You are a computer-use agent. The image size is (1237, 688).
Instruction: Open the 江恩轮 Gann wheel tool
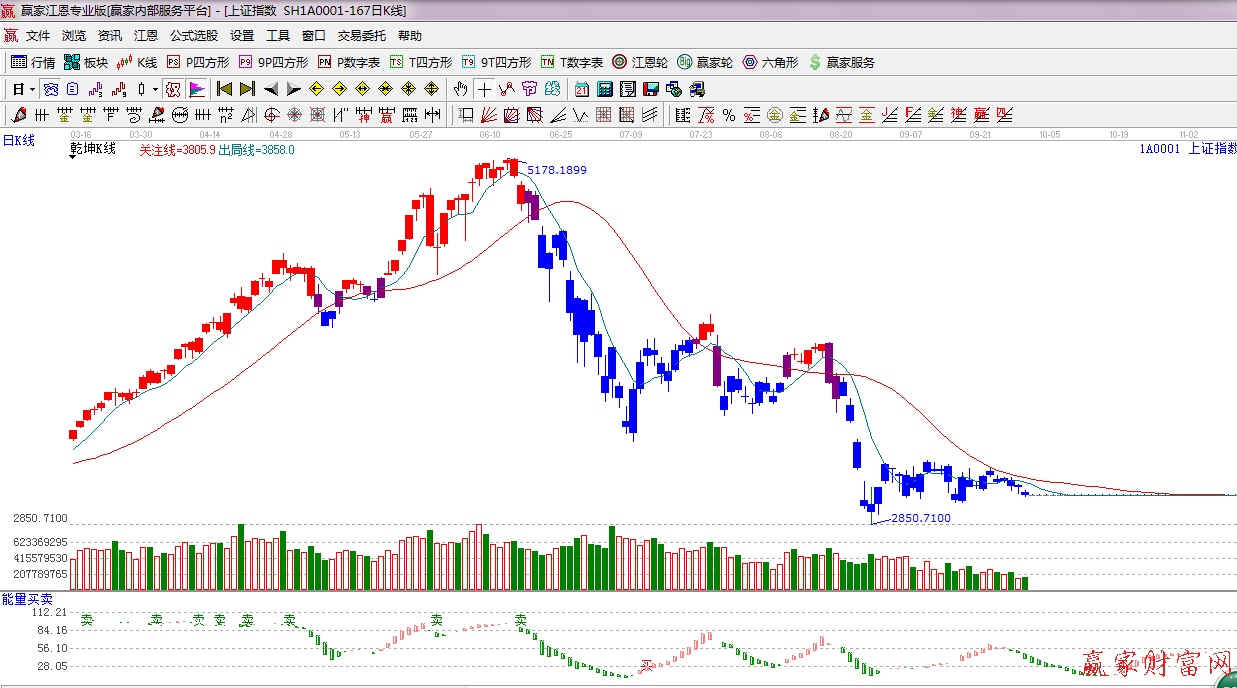coord(640,62)
